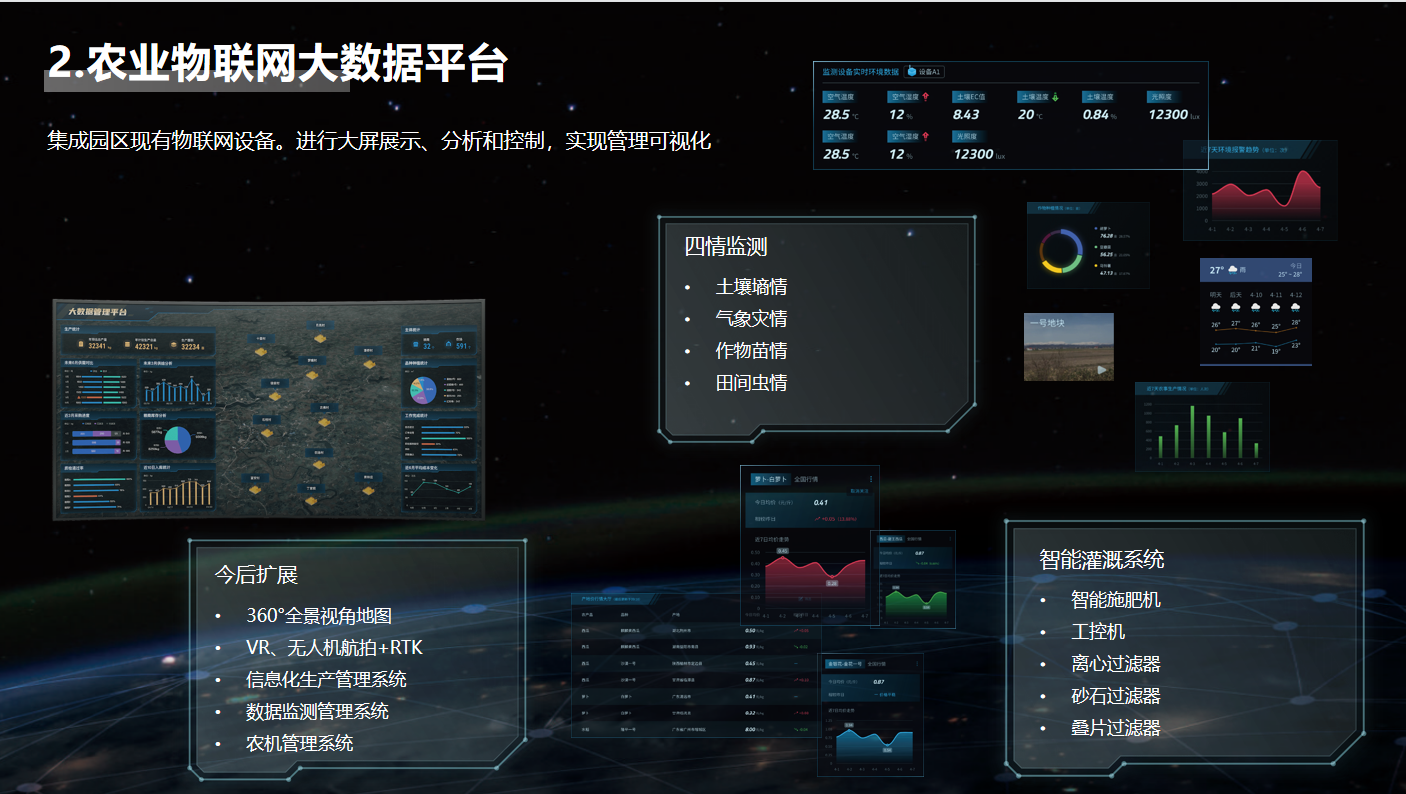The height and width of the screenshot is (794, 1406).
Task: Click the weather icon under 明天
Action: (x=1216, y=308)
